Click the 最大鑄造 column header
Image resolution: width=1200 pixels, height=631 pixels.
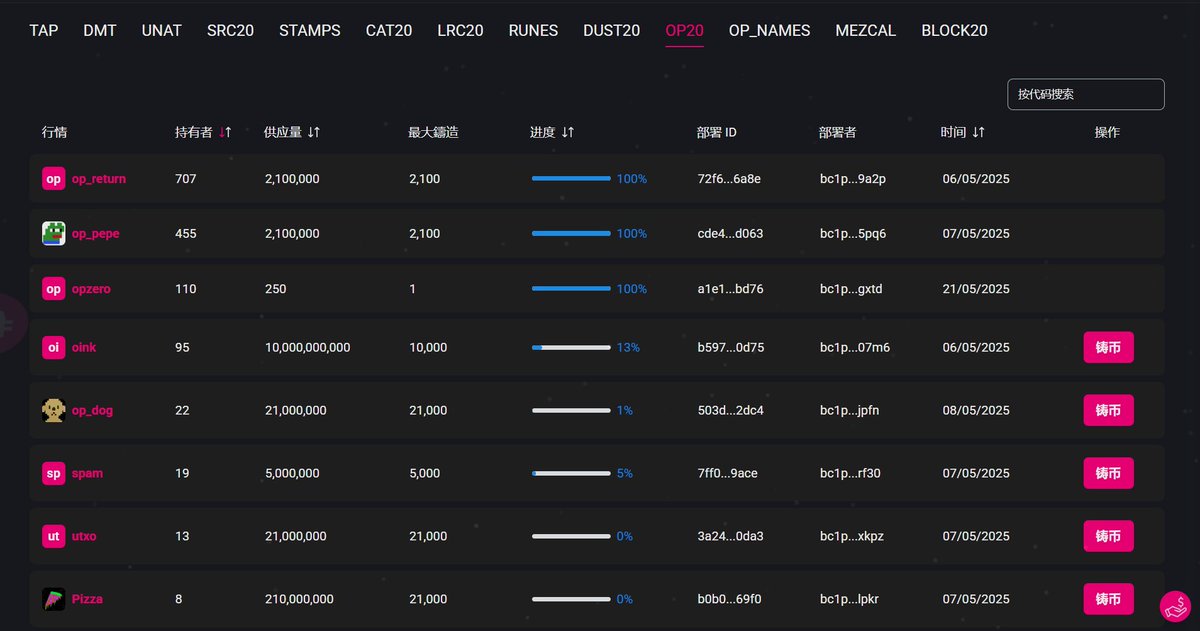434,132
